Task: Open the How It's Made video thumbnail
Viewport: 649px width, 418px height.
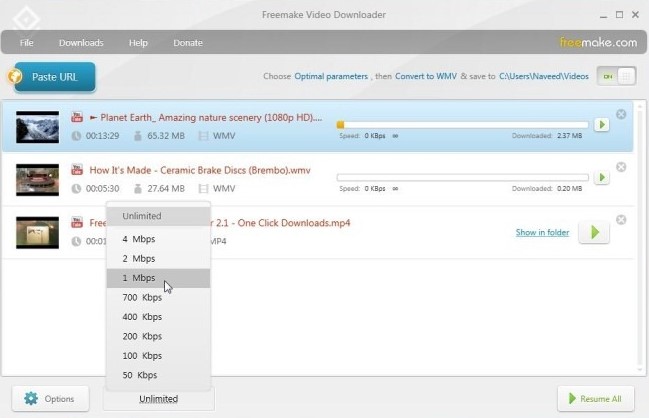Action: 37,180
